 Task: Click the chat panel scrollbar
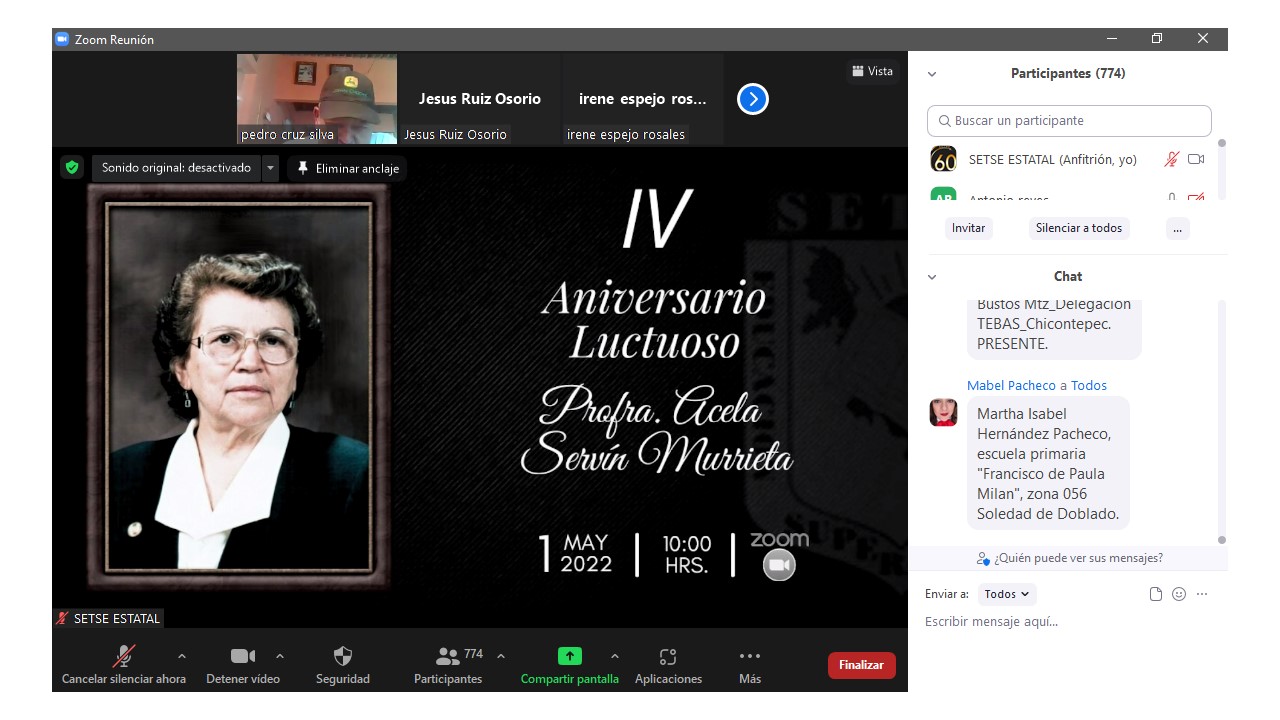[x=1221, y=420]
